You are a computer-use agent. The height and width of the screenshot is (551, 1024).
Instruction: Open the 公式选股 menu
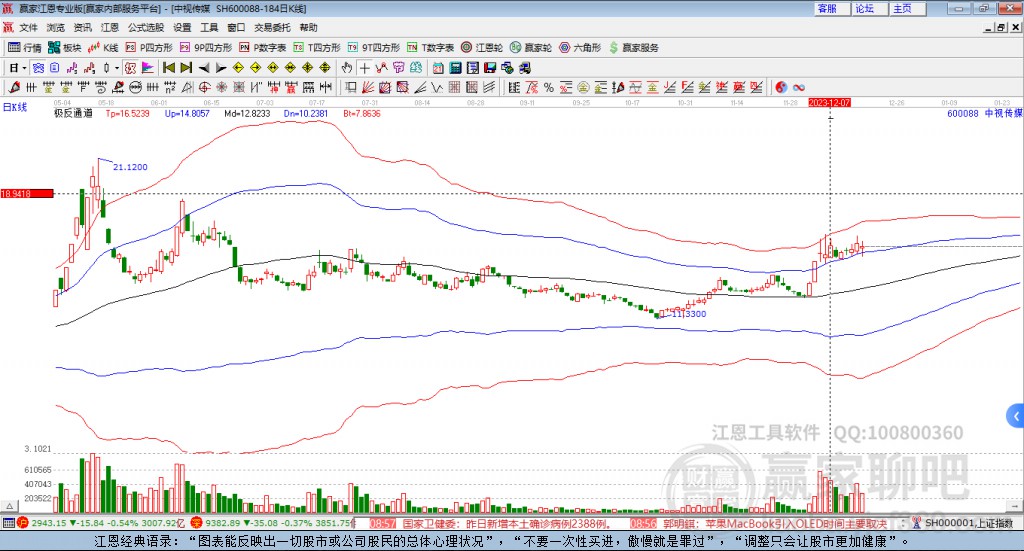click(x=146, y=27)
